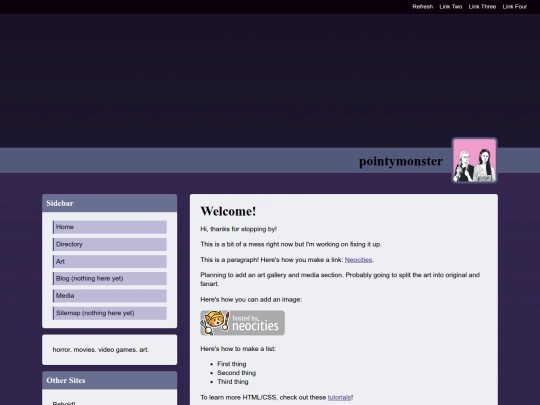540x405 pixels.
Task: Open Link Two in top navigation
Action: coord(450,7)
